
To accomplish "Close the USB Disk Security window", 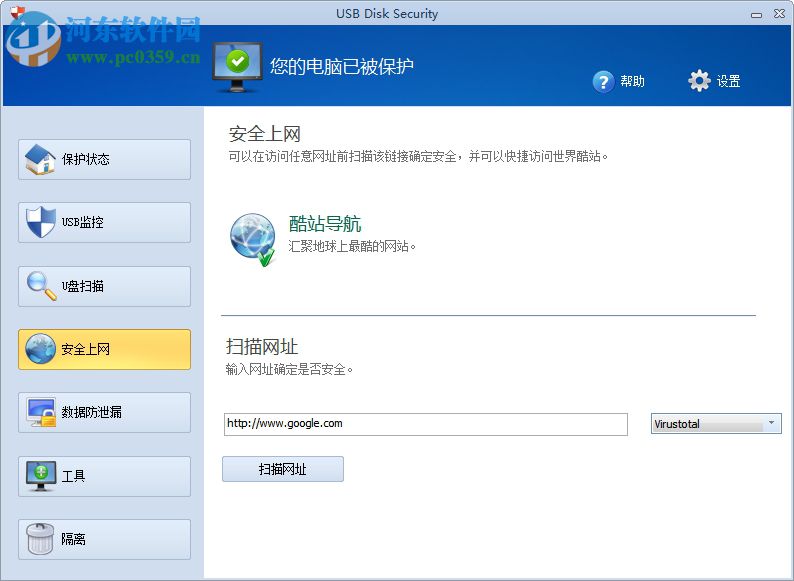I will pyautogui.click(x=779, y=14).
